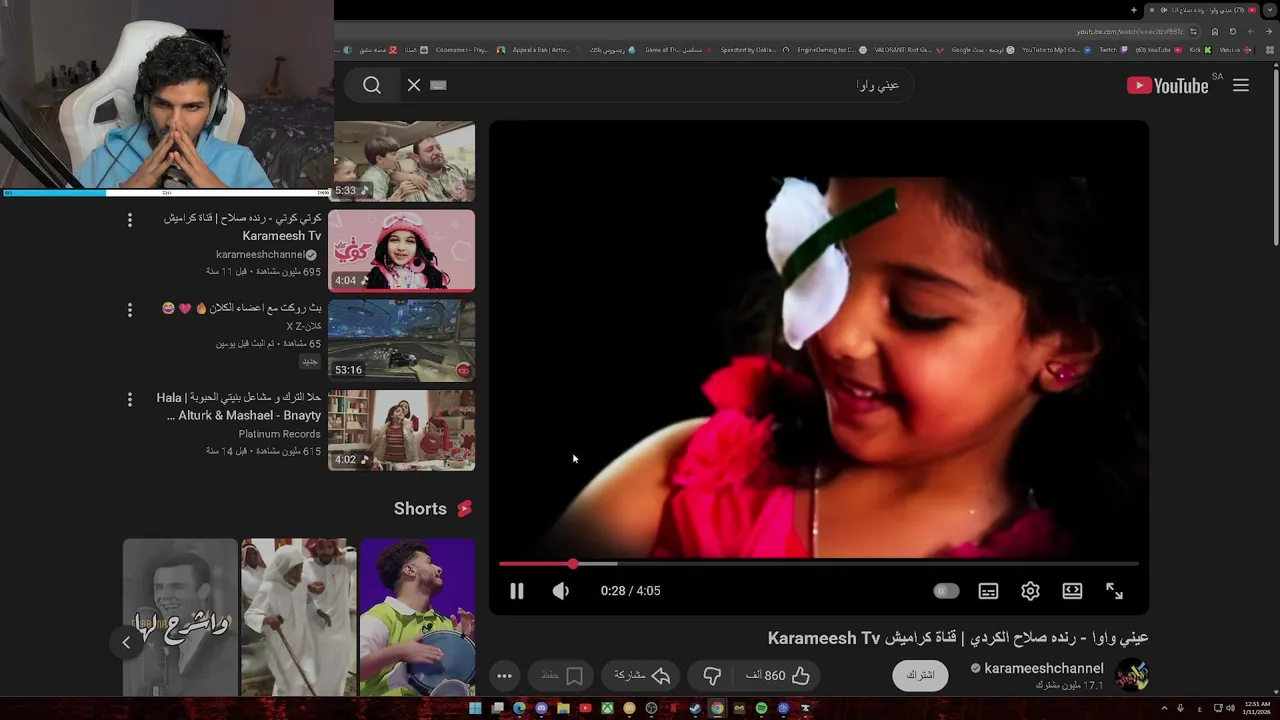This screenshot has height=720, width=1280.
Task: Open Discord from taskbar
Action: (541, 708)
